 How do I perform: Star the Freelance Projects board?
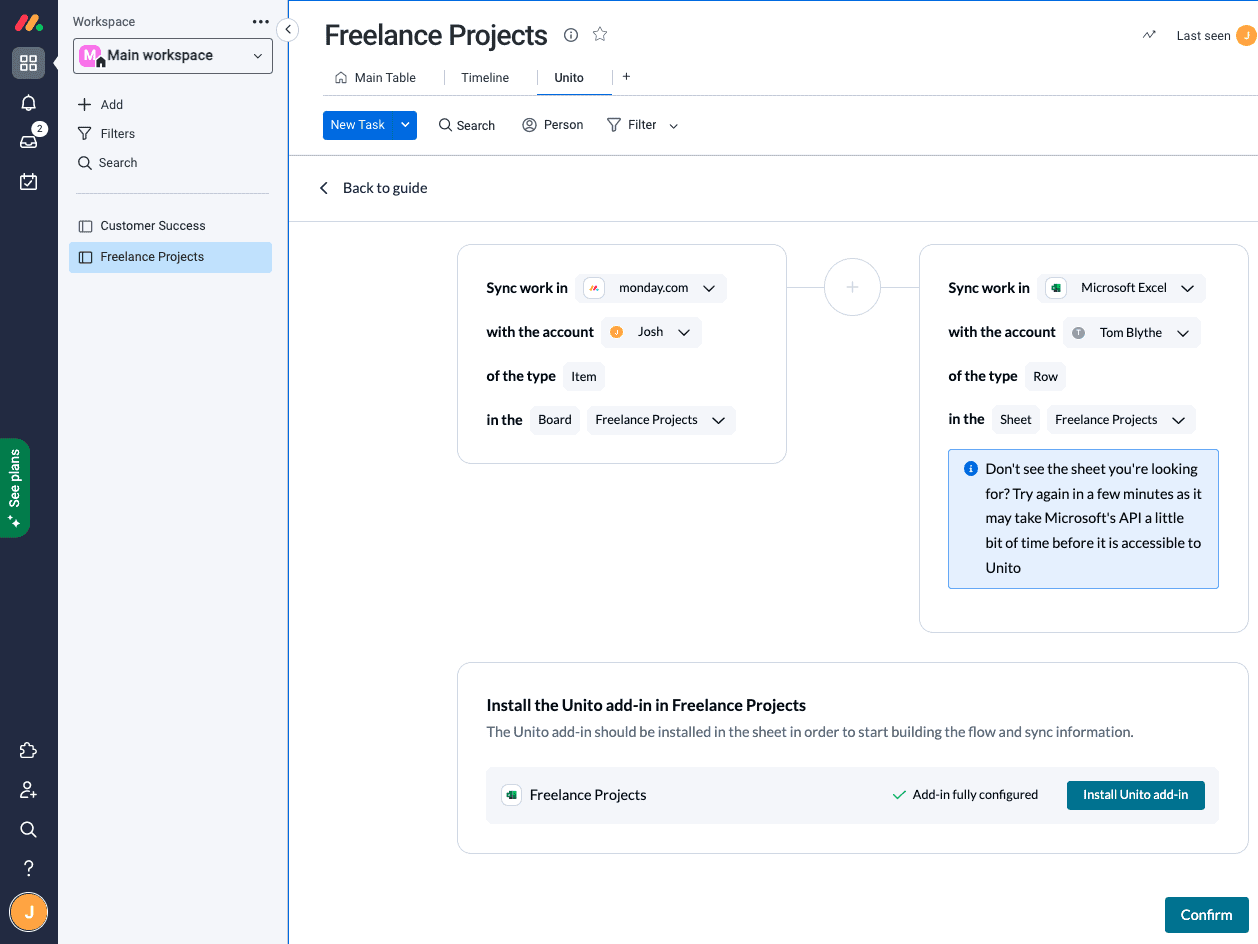coord(600,35)
